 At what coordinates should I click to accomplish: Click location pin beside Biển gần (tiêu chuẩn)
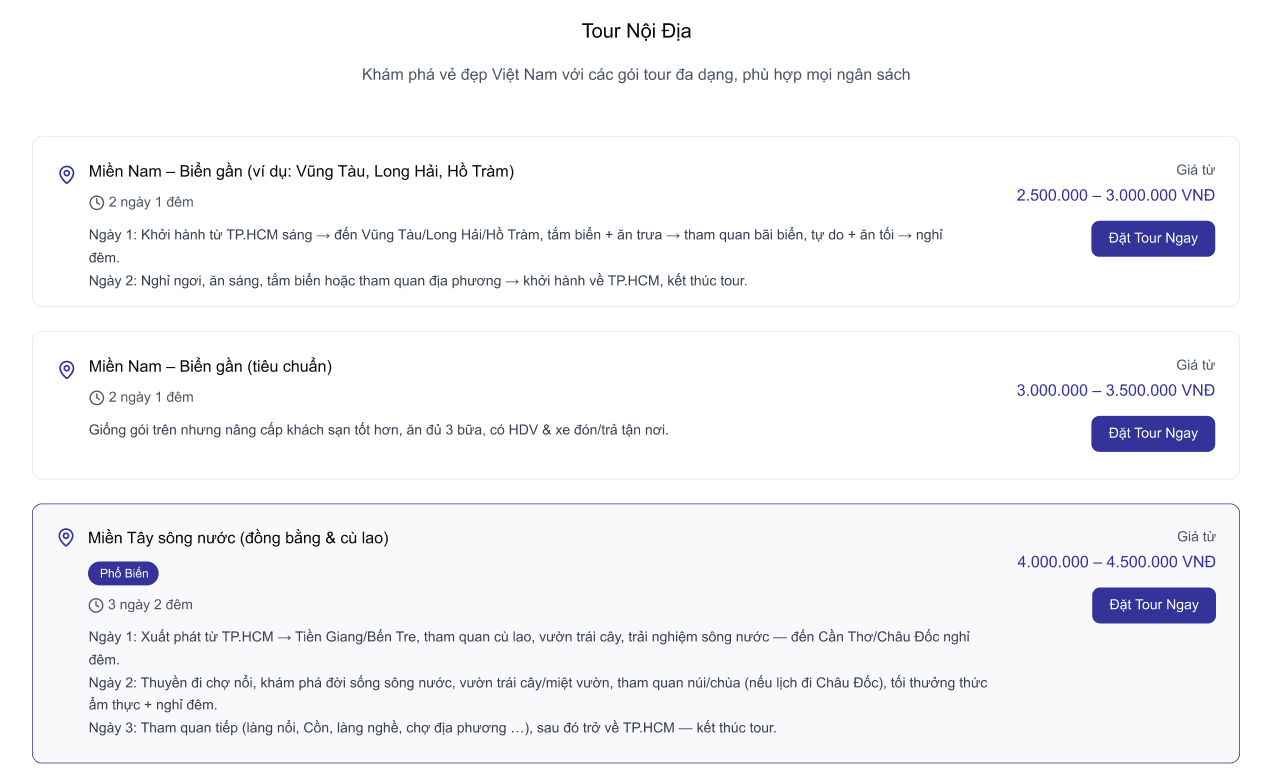pos(67,370)
